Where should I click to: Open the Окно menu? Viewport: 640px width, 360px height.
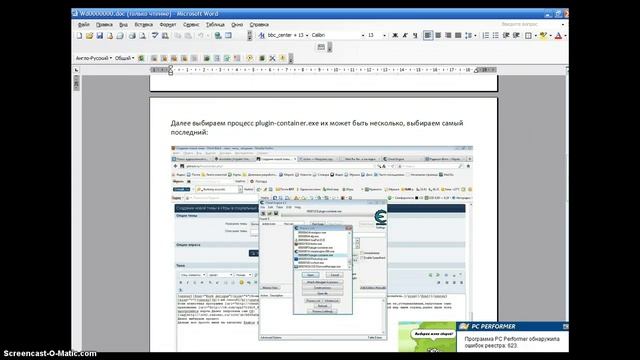237,24
